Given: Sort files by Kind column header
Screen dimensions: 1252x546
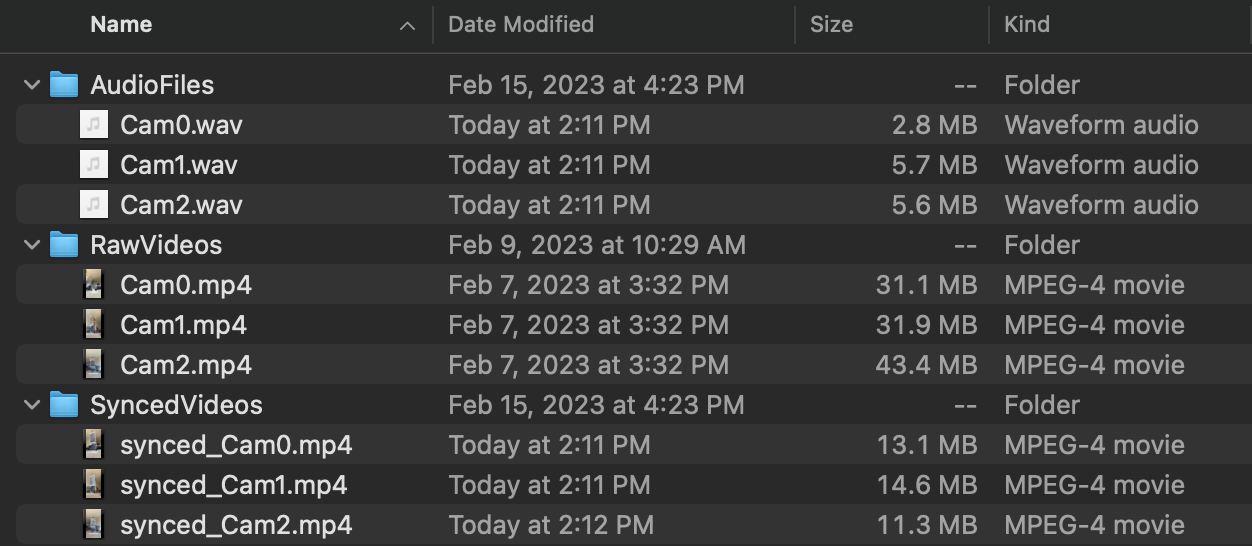Looking at the screenshot, I should click(x=1026, y=25).
